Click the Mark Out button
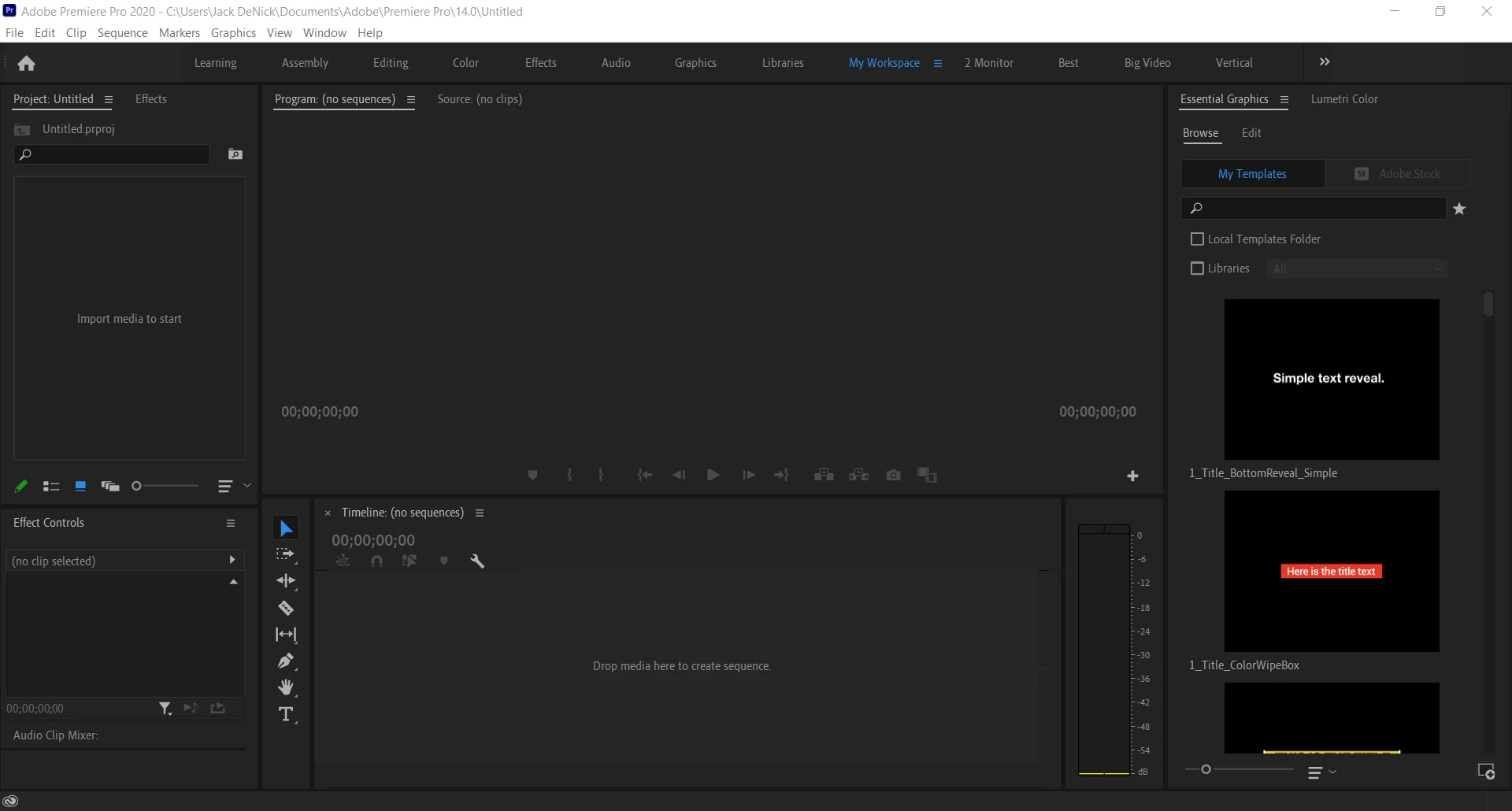The image size is (1512, 811). tap(601, 475)
